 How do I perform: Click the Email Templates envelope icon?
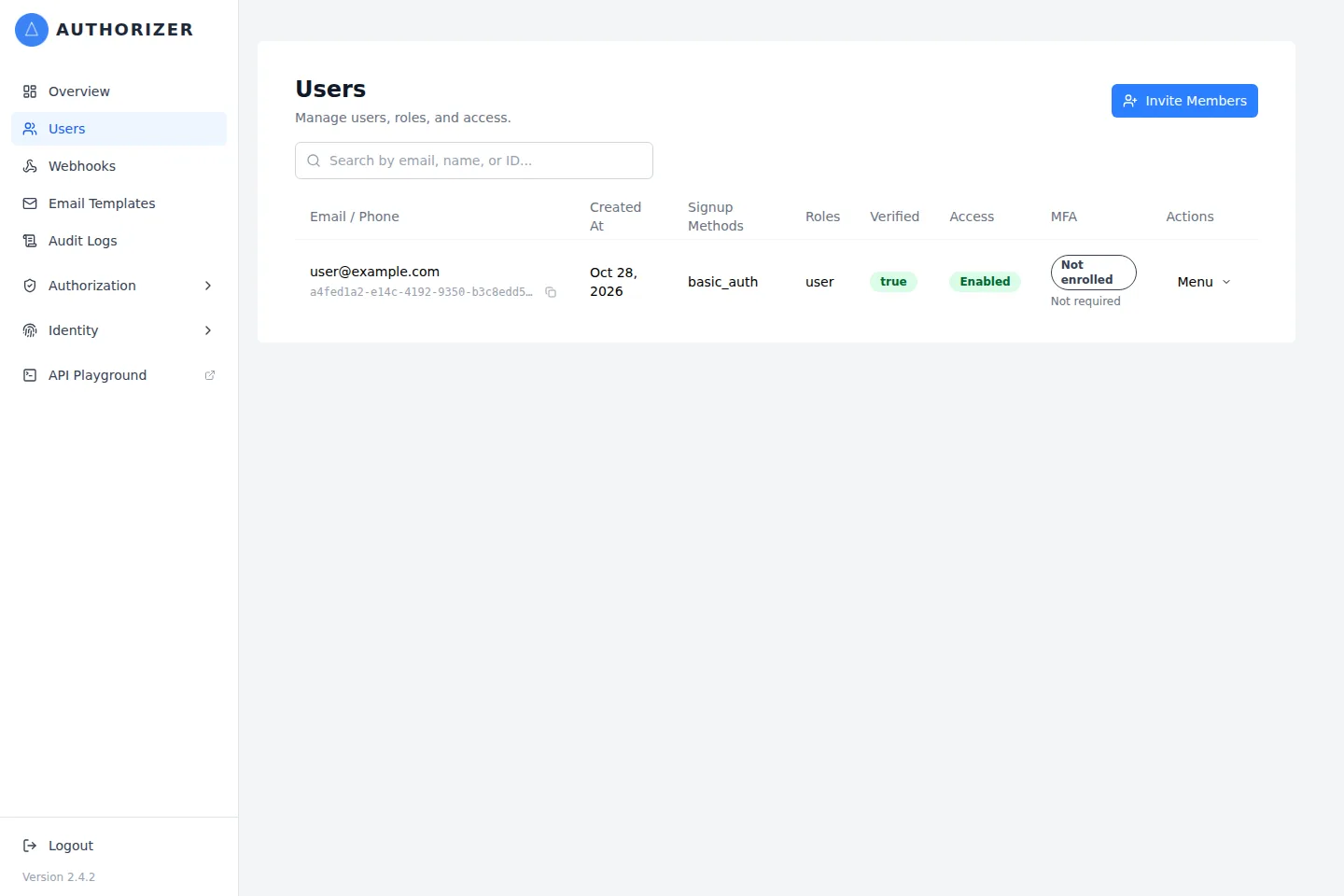click(x=30, y=203)
